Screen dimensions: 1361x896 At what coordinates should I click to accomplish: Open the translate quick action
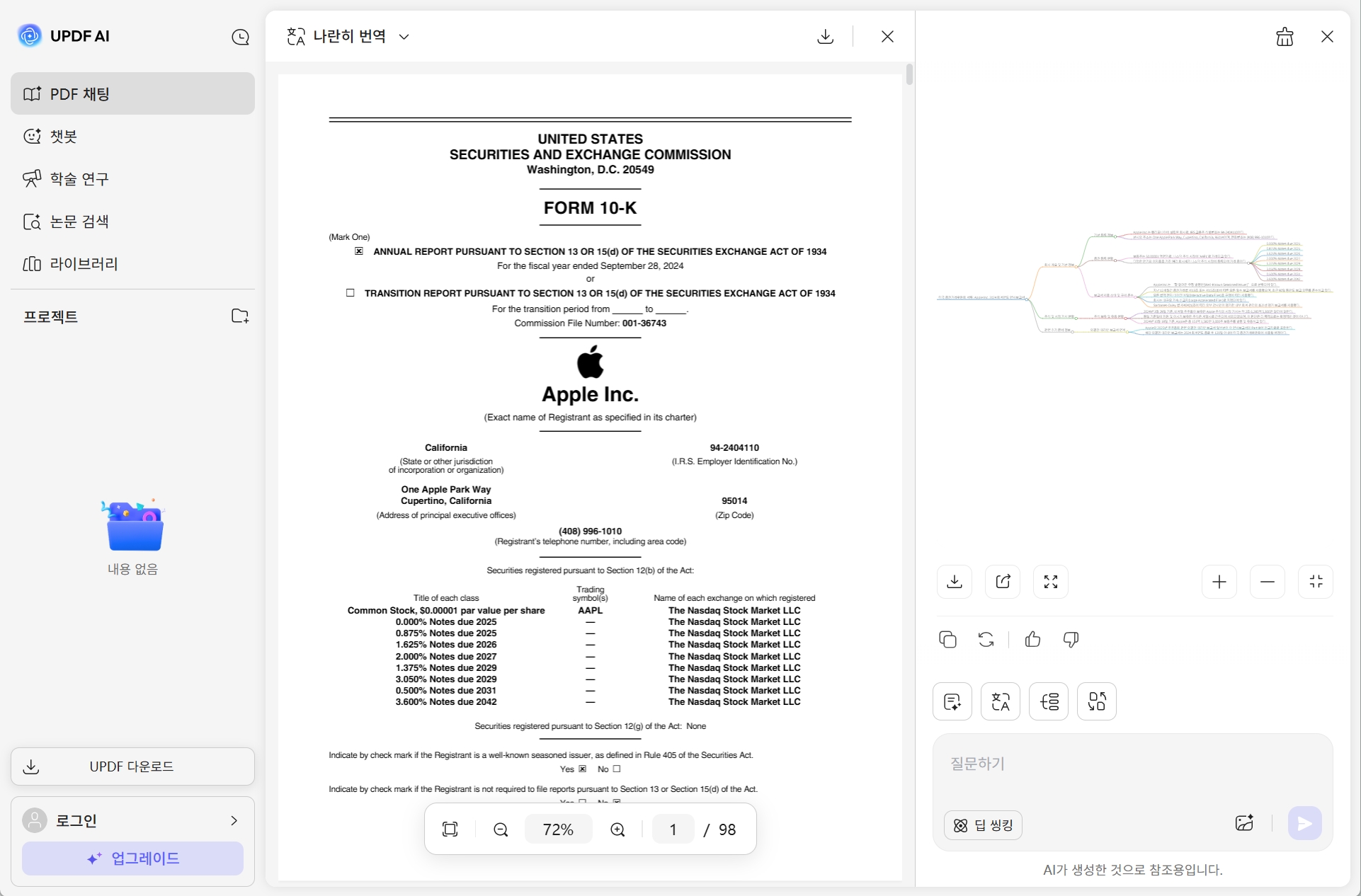point(1001,701)
